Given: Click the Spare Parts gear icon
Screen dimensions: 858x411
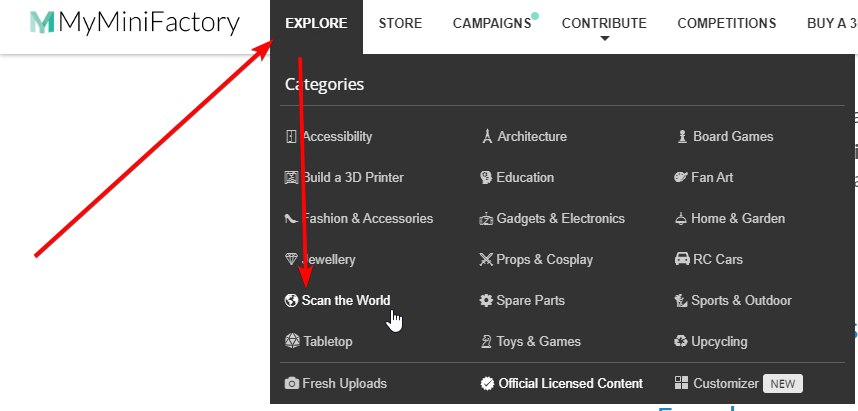Looking at the screenshot, I should (486, 300).
